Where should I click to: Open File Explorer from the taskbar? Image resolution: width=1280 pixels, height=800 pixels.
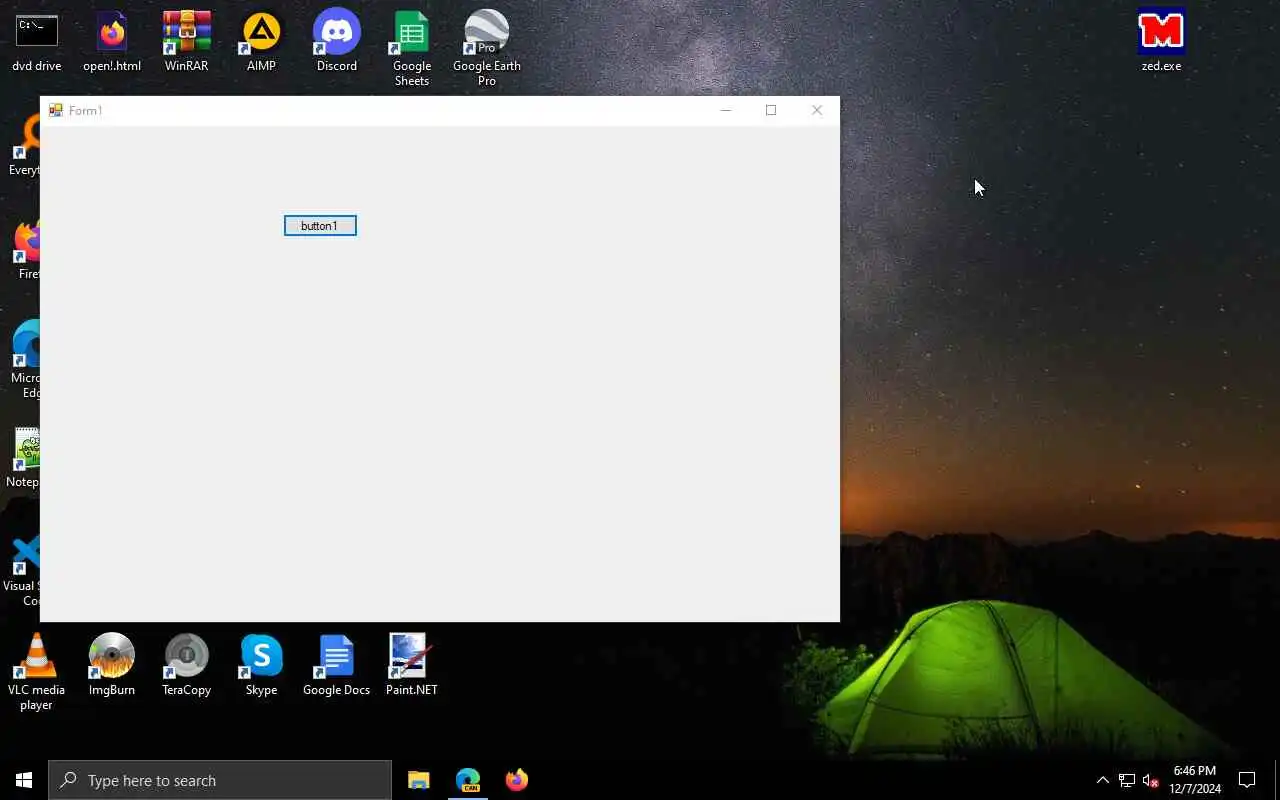(x=419, y=780)
